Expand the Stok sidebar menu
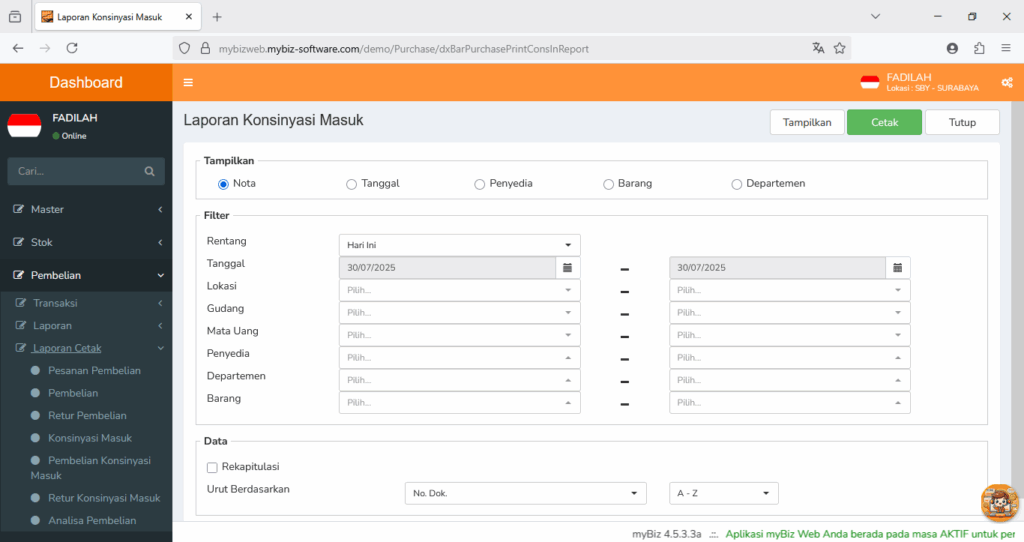Image resolution: width=1024 pixels, height=542 pixels. tap(86, 242)
